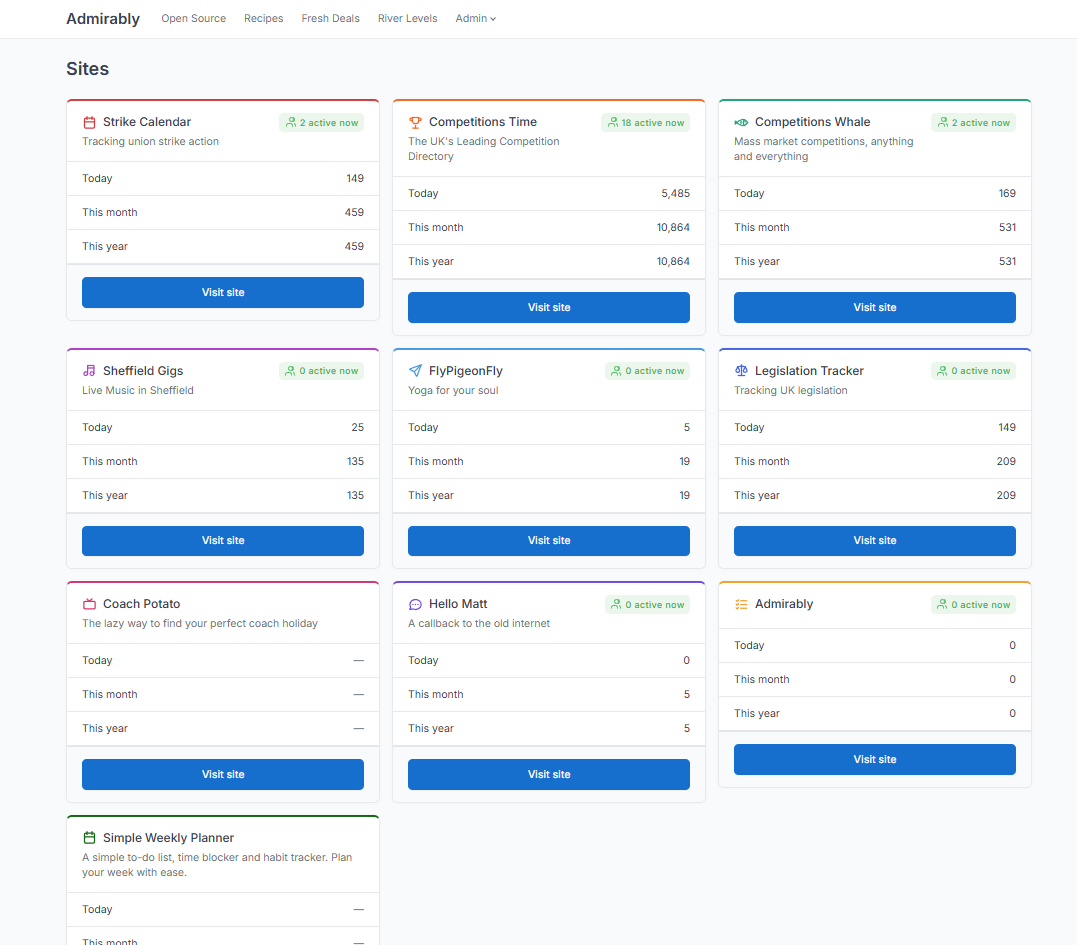Click Coach Potato lazy coach holiday description
The height and width of the screenshot is (945, 1077).
pos(200,624)
